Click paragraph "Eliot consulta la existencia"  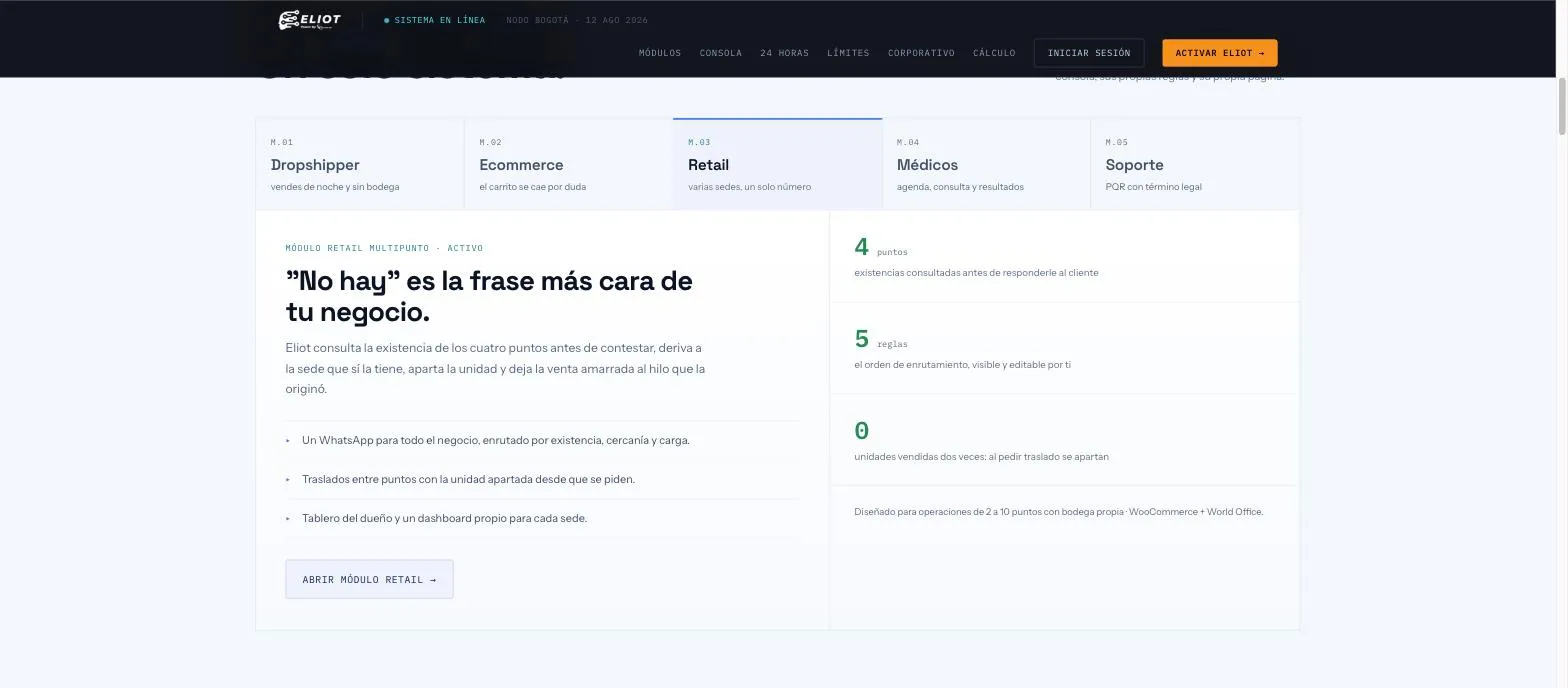pyautogui.click(x=495, y=368)
